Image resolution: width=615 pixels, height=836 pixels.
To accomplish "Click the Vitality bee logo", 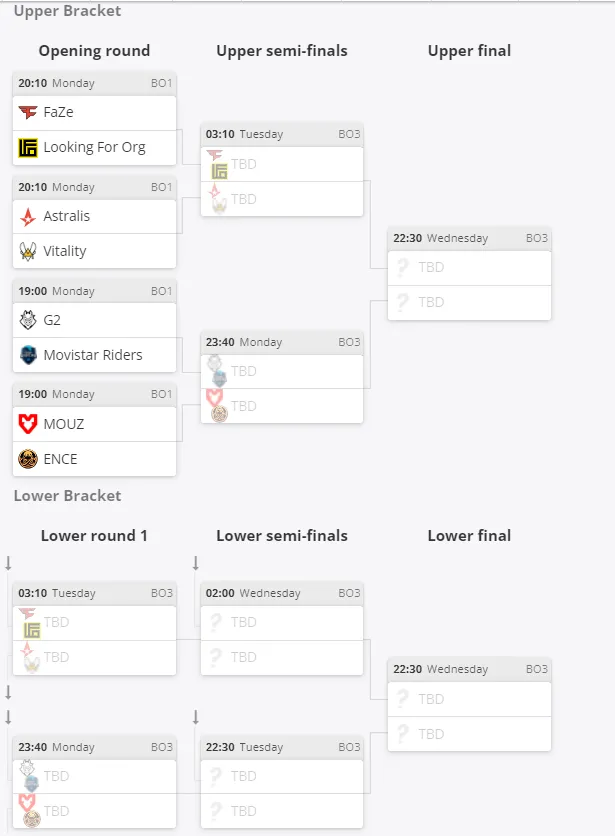I will 28,251.
